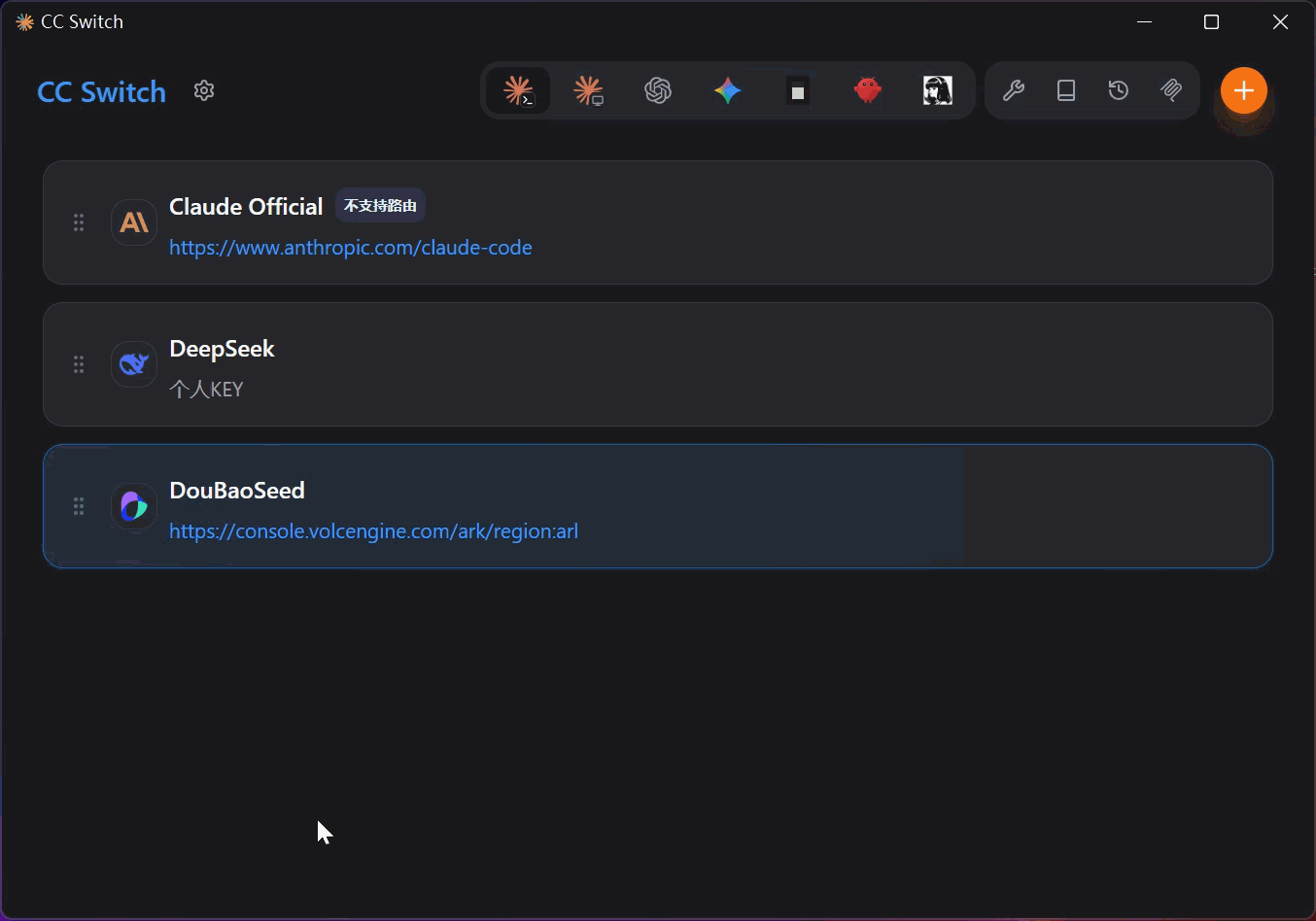
Task: Click the DouBaoSeed provider logo
Action: coord(134,506)
